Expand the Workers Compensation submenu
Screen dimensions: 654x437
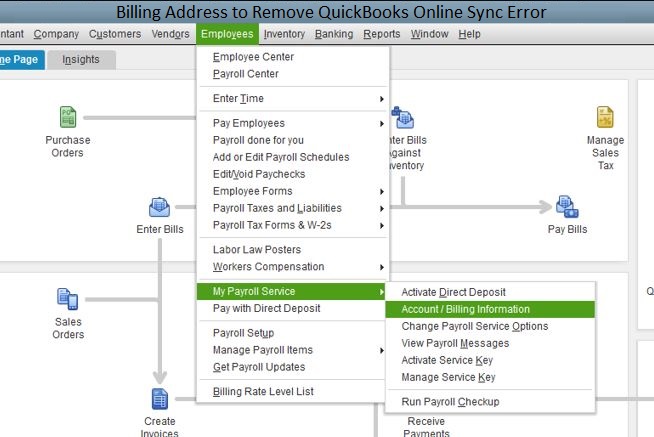[x=293, y=267]
